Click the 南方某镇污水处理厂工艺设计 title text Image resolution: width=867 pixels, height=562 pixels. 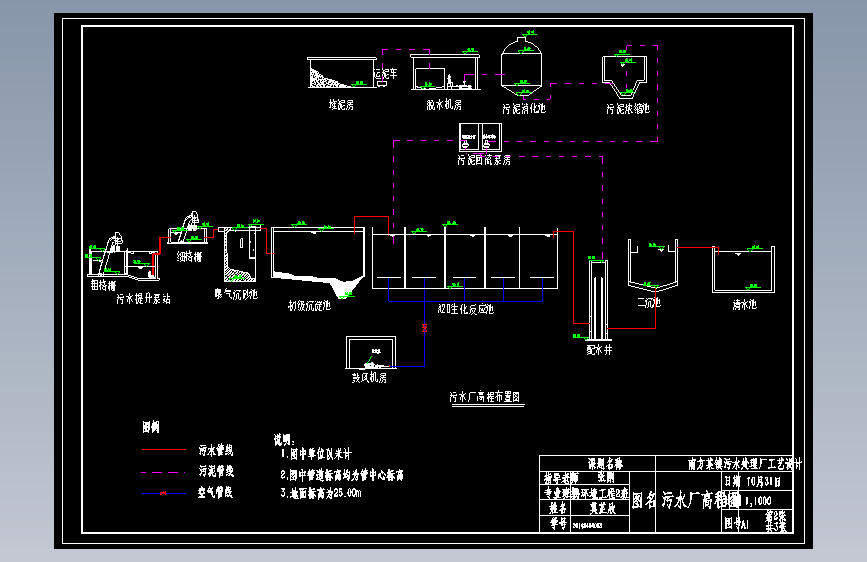click(x=744, y=464)
